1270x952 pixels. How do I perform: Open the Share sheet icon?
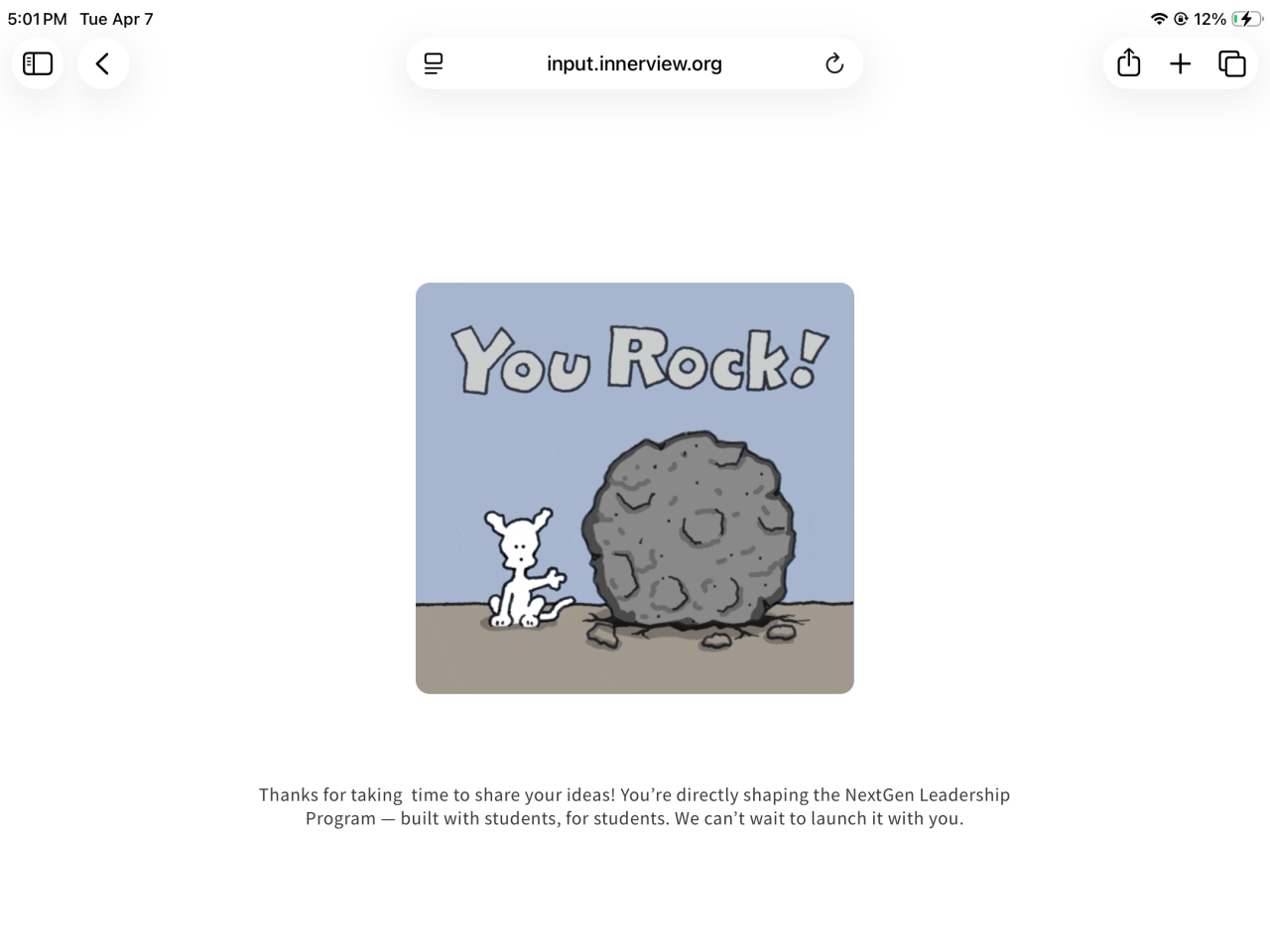point(1128,63)
